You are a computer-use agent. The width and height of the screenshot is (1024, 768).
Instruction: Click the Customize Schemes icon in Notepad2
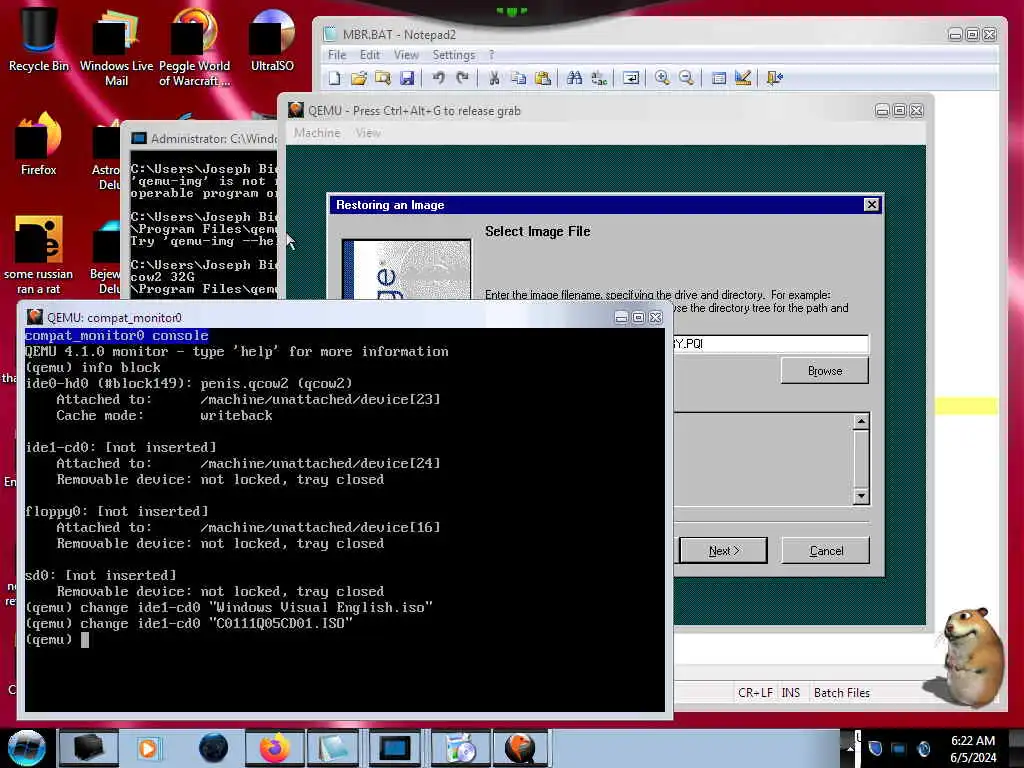point(743,78)
